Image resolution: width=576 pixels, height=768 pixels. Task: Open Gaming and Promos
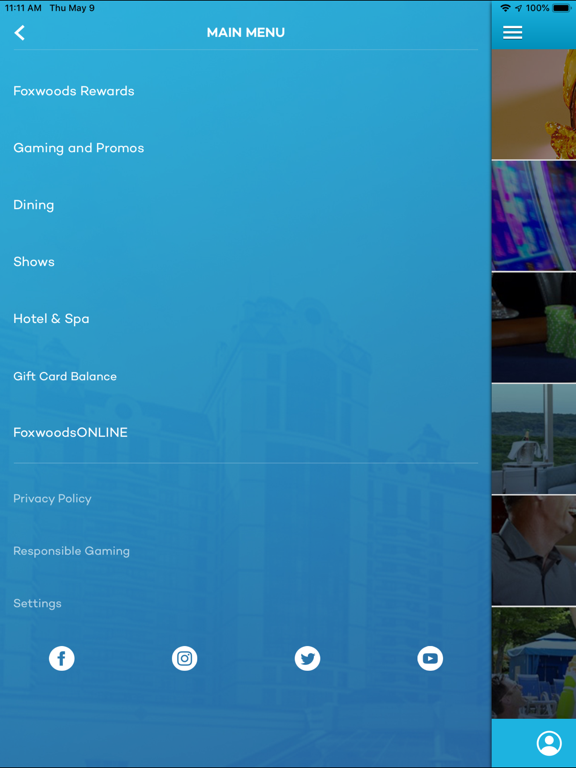pos(78,148)
